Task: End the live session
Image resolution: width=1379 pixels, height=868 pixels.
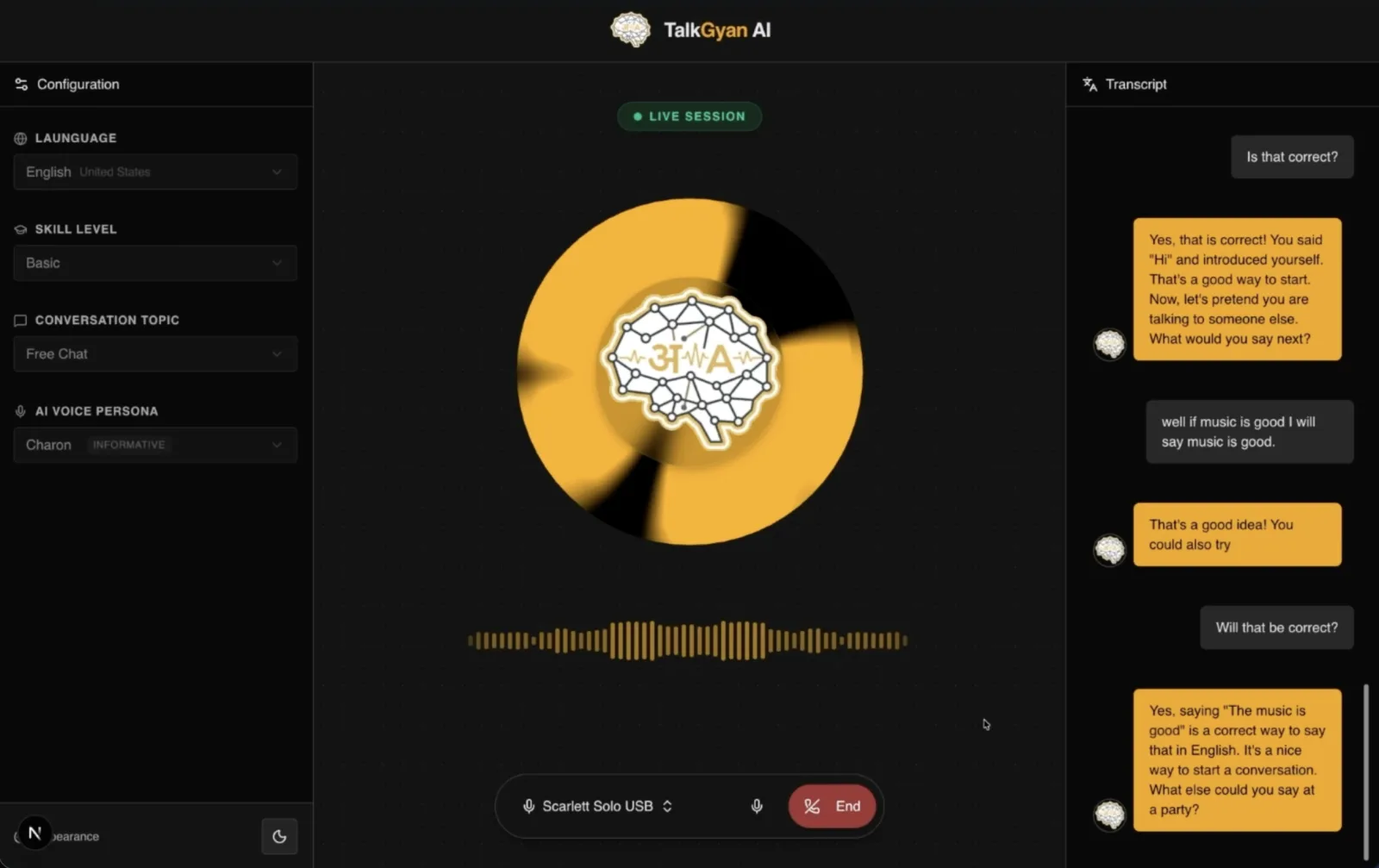Action: (832, 806)
